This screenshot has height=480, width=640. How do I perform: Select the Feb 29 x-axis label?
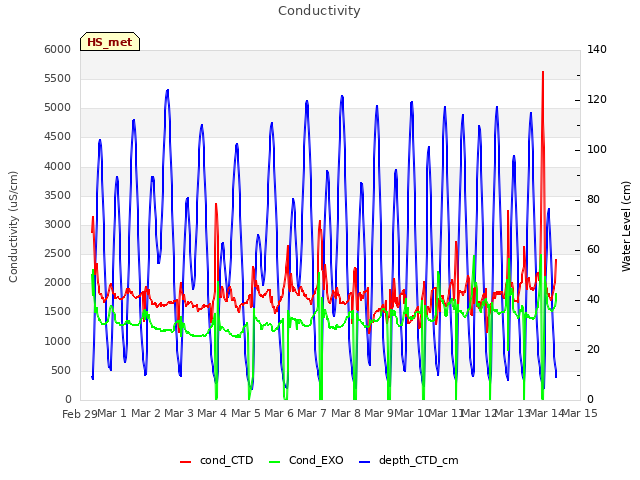(x=80, y=414)
